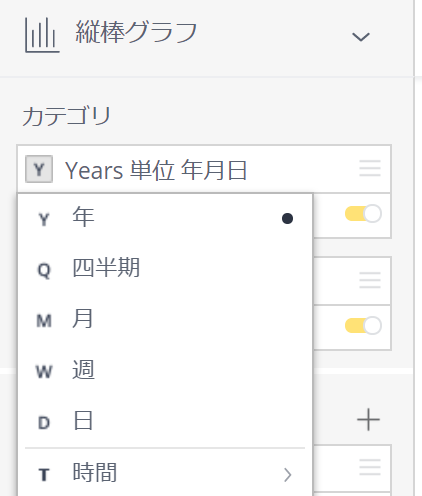The image size is (422, 496).
Task: Select 年 from the date level menu
Action: pyautogui.click(x=165, y=218)
